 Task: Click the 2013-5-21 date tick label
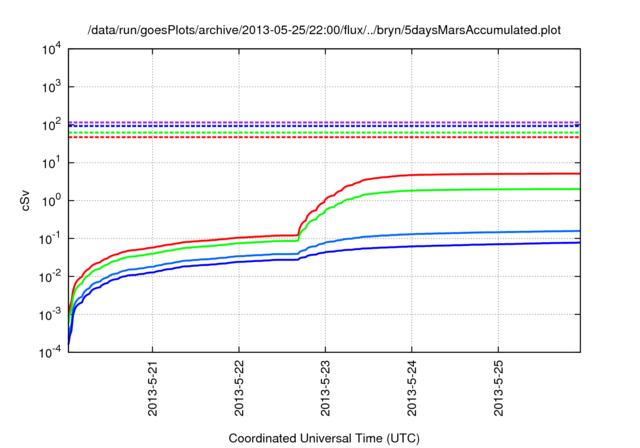click(153, 388)
